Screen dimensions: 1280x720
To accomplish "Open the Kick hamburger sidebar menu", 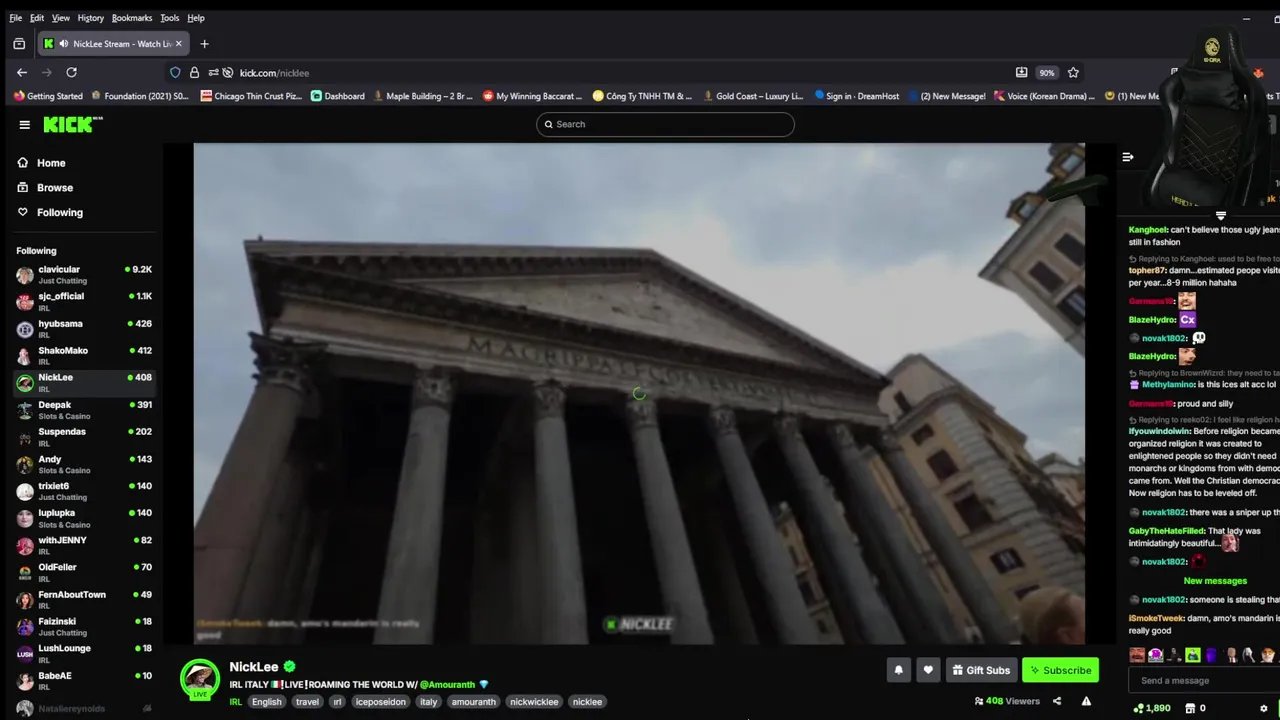I will pyautogui.click(x=24, y=124).
